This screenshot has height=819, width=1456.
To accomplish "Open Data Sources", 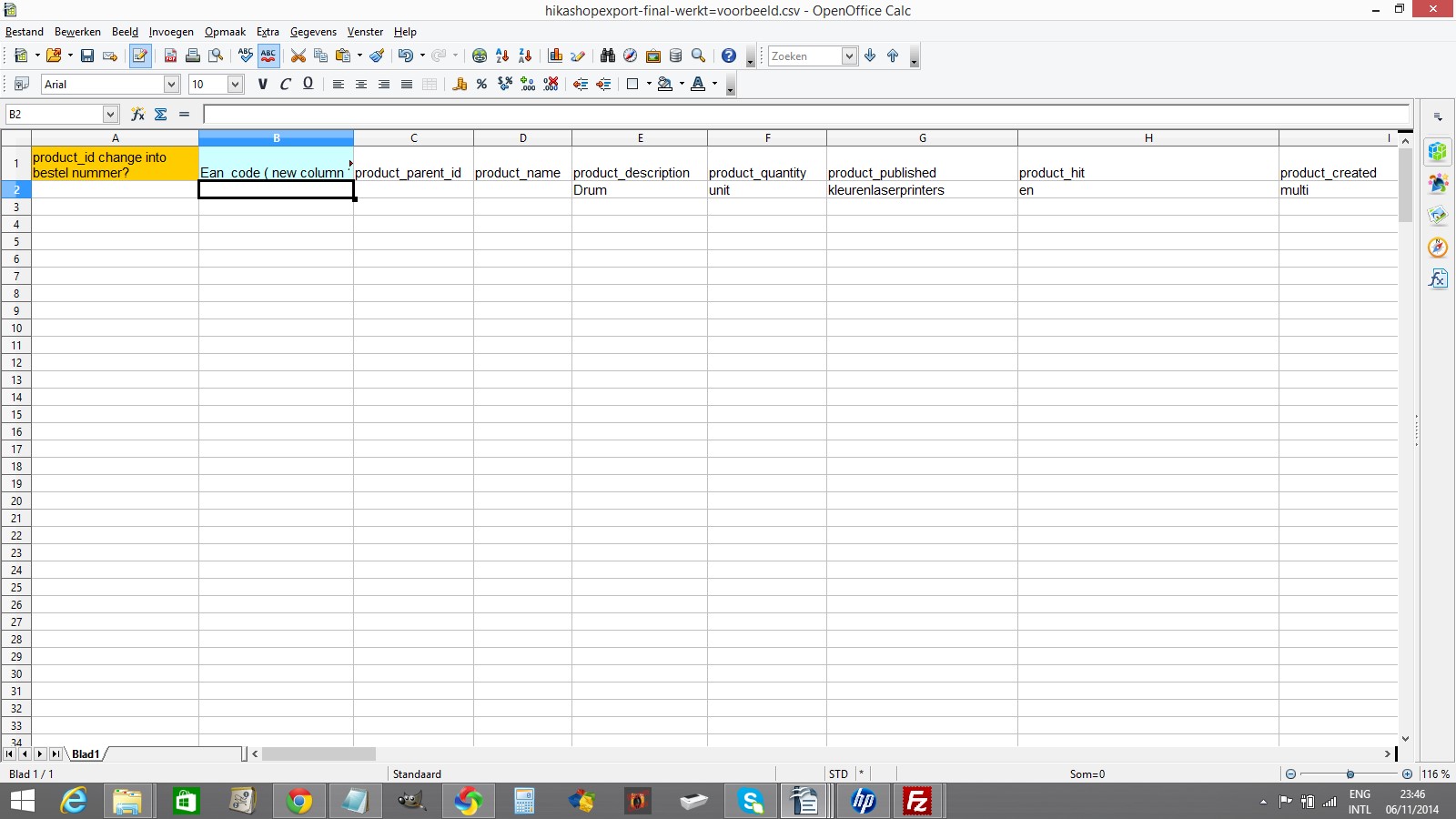I will [675, 56].
